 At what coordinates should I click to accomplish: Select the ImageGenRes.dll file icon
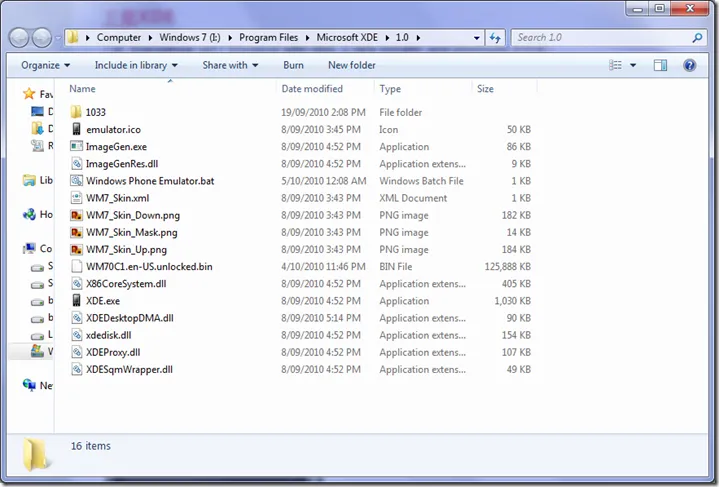click(76, 164)
